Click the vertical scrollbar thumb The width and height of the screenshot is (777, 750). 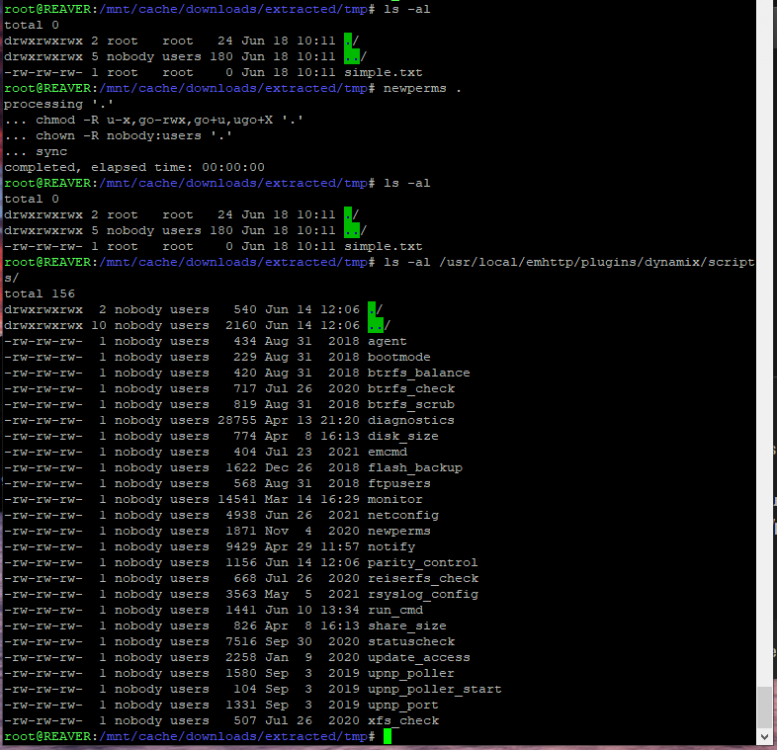766,707
